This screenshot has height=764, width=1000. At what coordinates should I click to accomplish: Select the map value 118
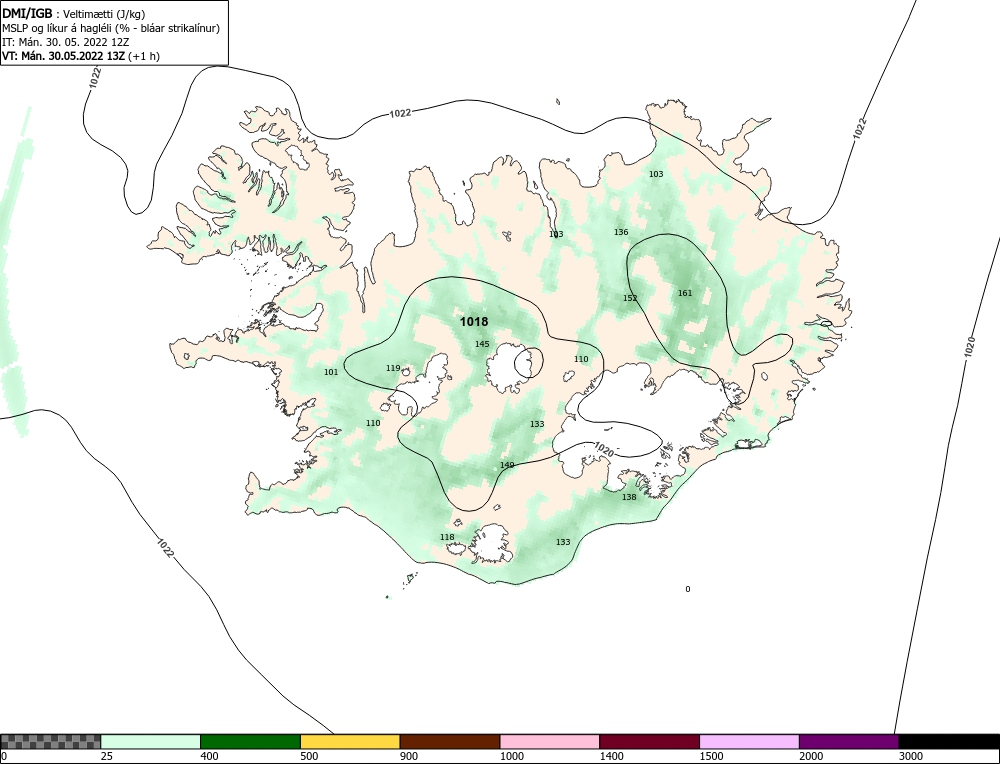coord(447,538)
